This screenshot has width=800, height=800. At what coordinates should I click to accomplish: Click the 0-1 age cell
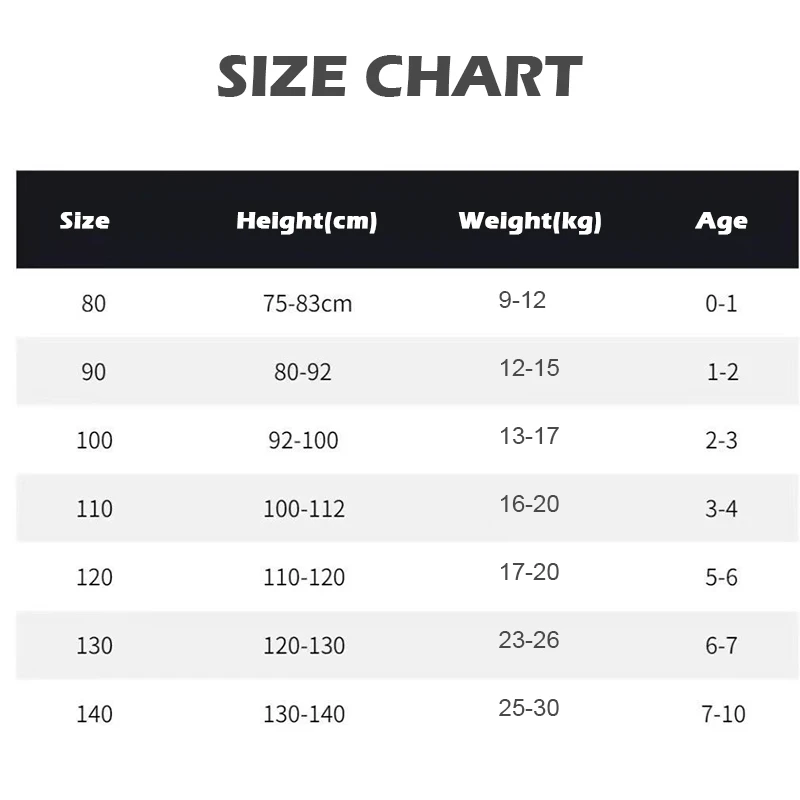point(721,304)
